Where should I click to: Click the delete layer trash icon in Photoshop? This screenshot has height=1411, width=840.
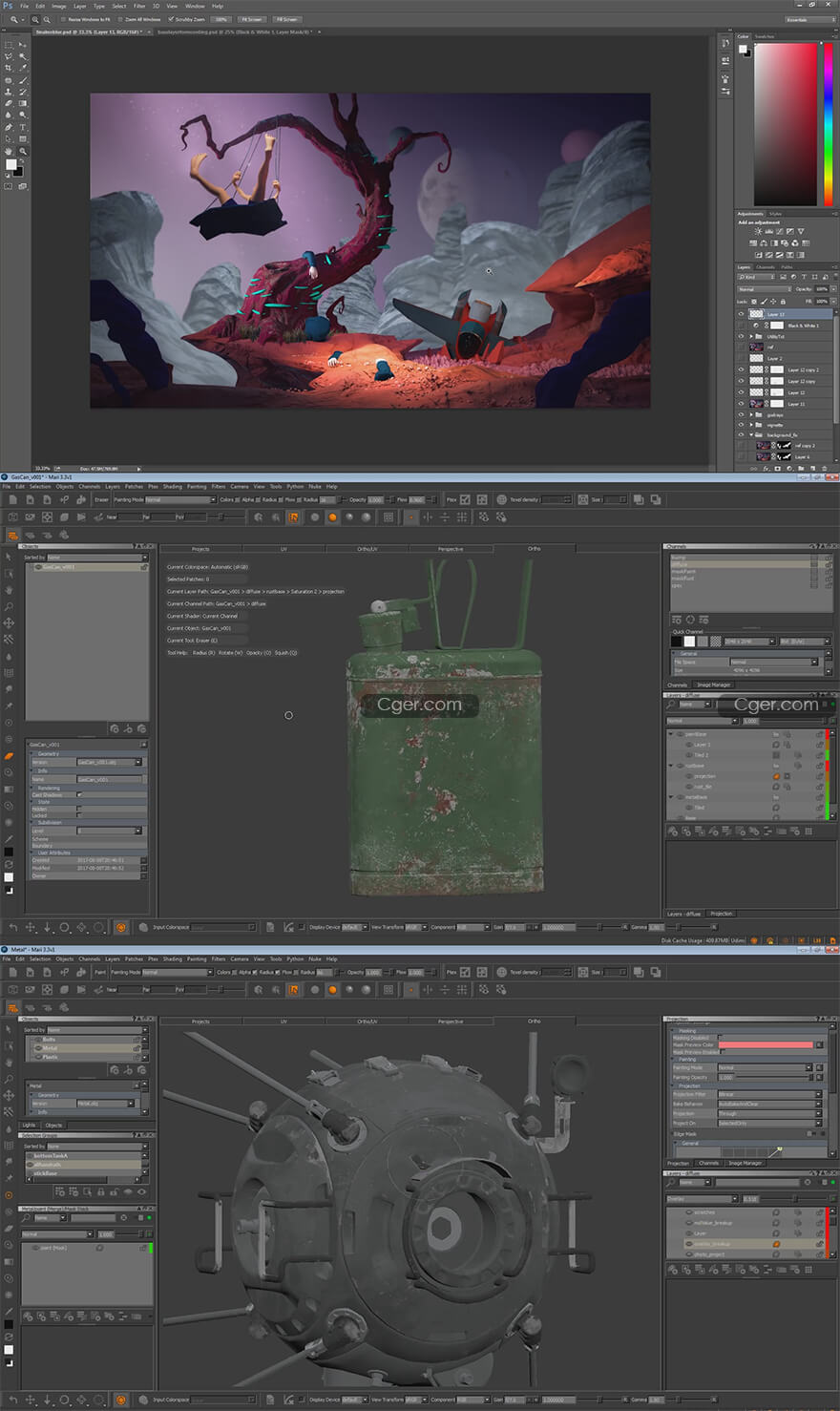(824, 469)
